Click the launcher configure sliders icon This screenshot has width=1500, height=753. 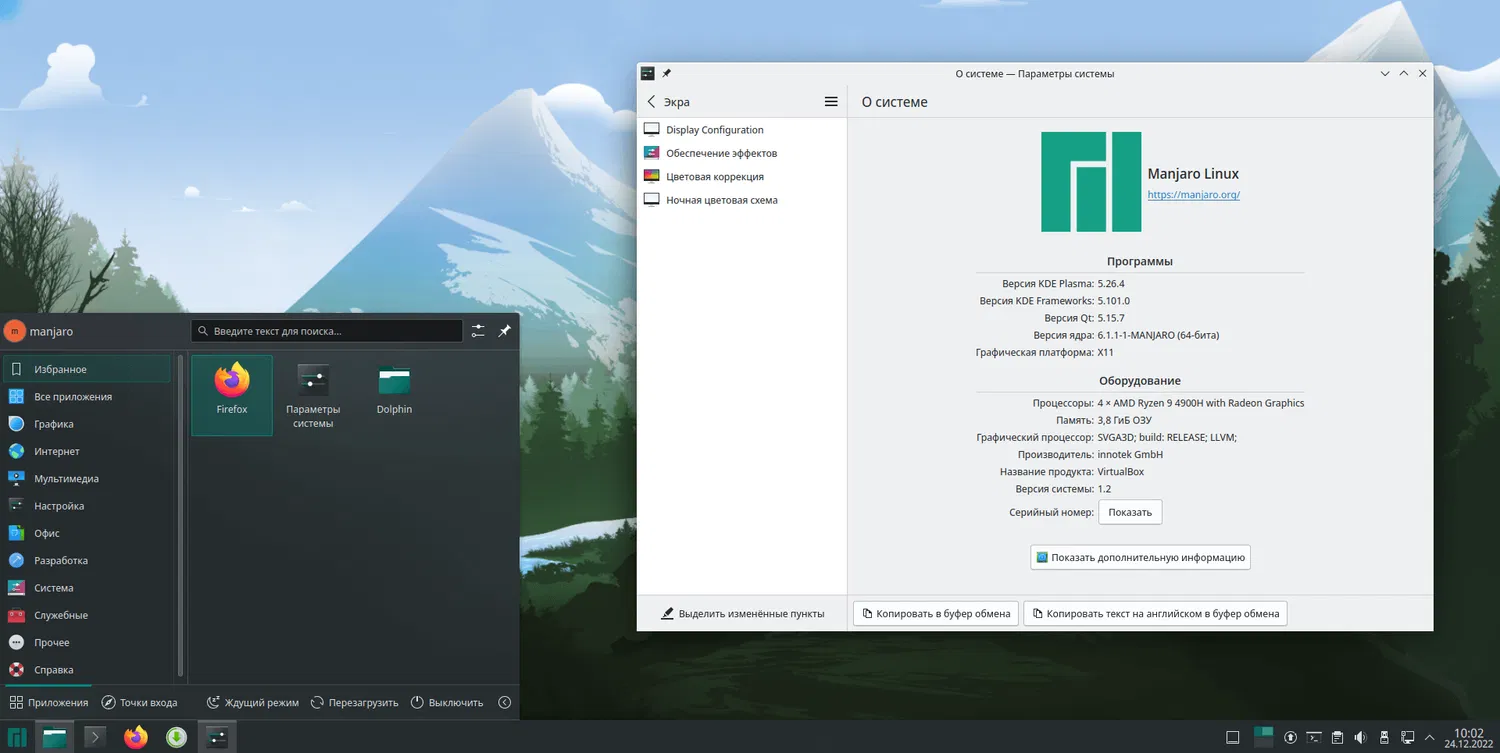tap(478, 331)
